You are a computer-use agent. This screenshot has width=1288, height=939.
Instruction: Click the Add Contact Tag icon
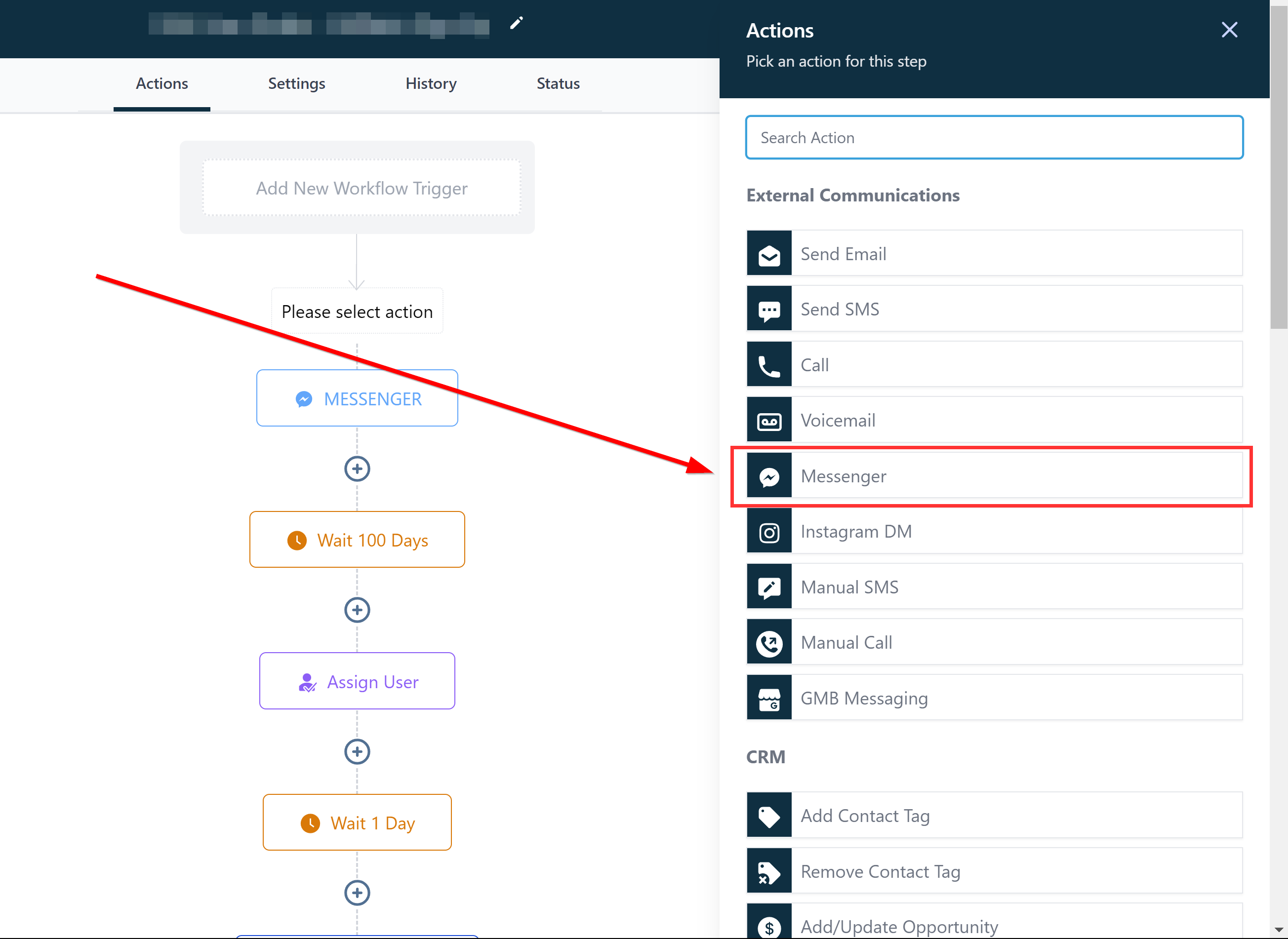click(769, 816)
